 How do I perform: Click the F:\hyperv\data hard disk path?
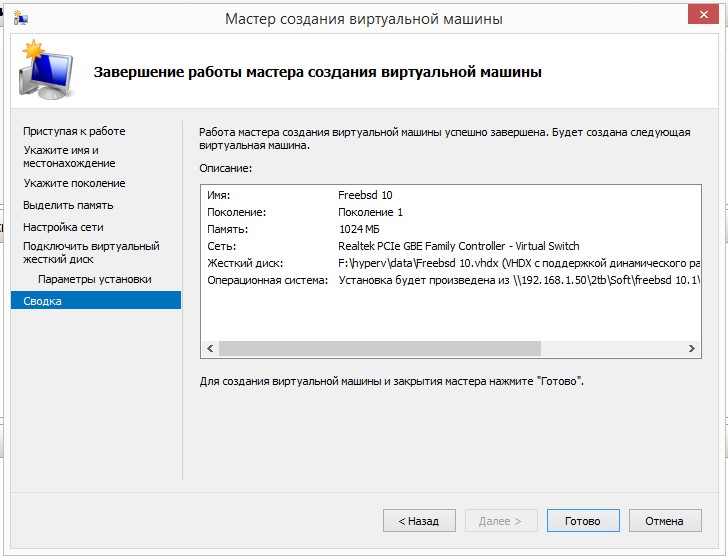pos(519,263)
